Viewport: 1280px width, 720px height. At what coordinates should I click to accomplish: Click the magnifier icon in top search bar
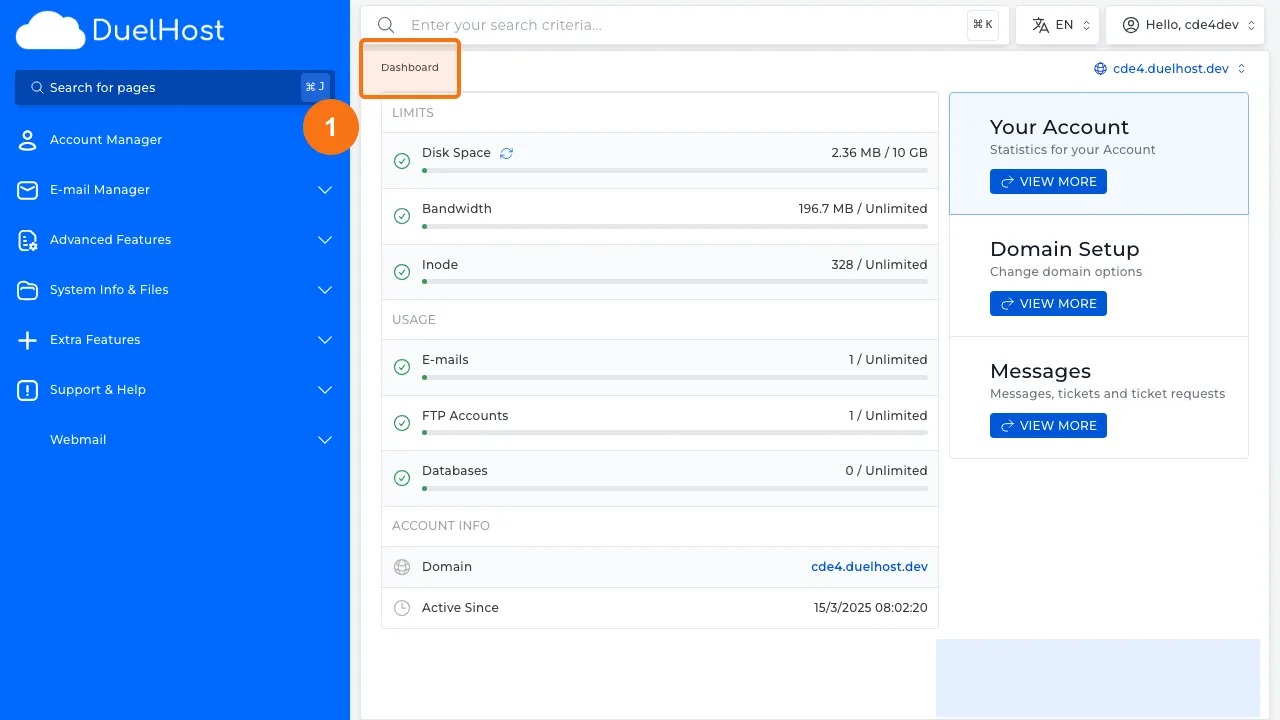[386, 24]
